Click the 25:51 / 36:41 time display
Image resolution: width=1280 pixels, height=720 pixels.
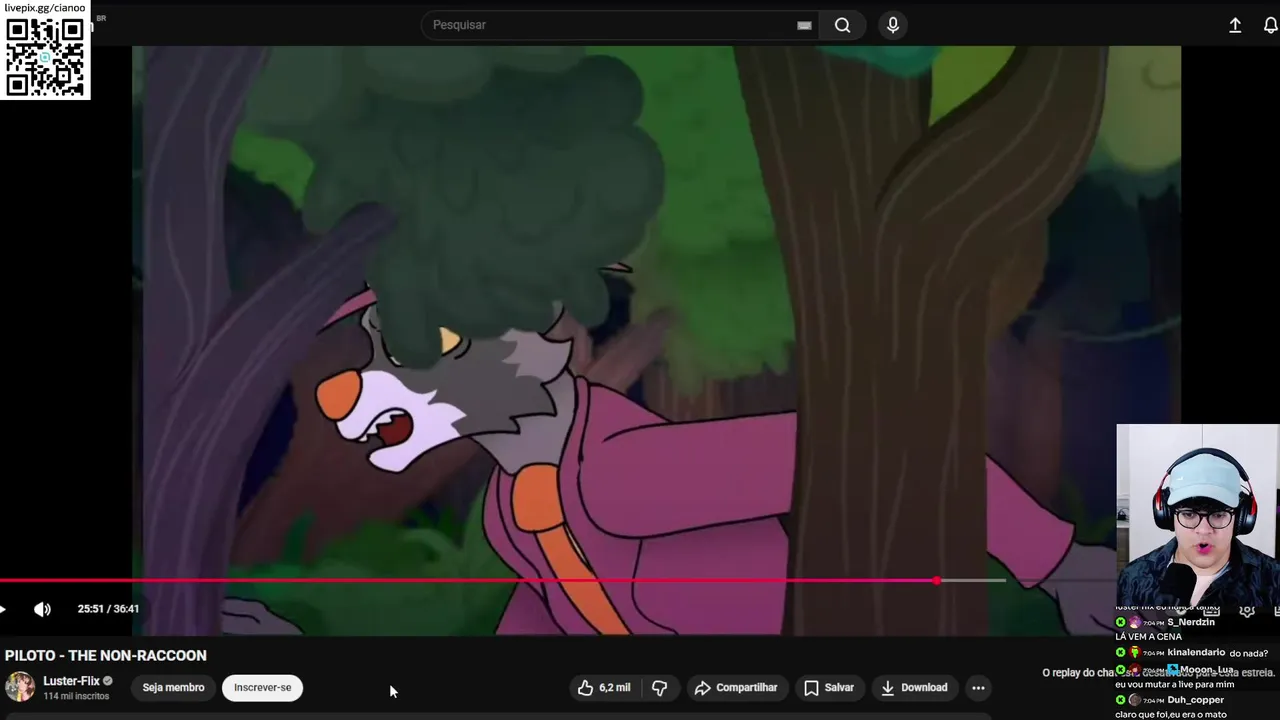coord(108,608)
